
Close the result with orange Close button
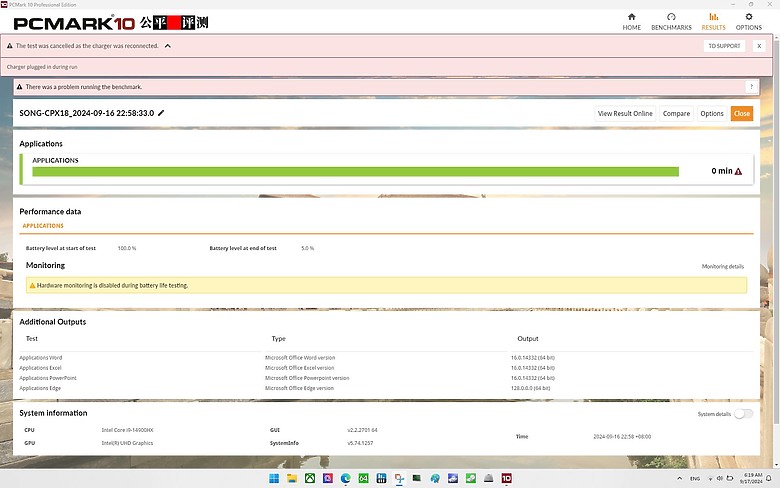[742, 113]
